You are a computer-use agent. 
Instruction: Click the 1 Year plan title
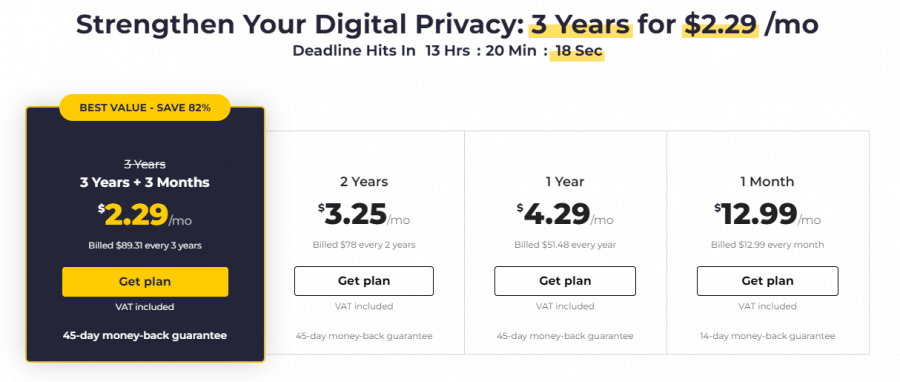(565, 182)
